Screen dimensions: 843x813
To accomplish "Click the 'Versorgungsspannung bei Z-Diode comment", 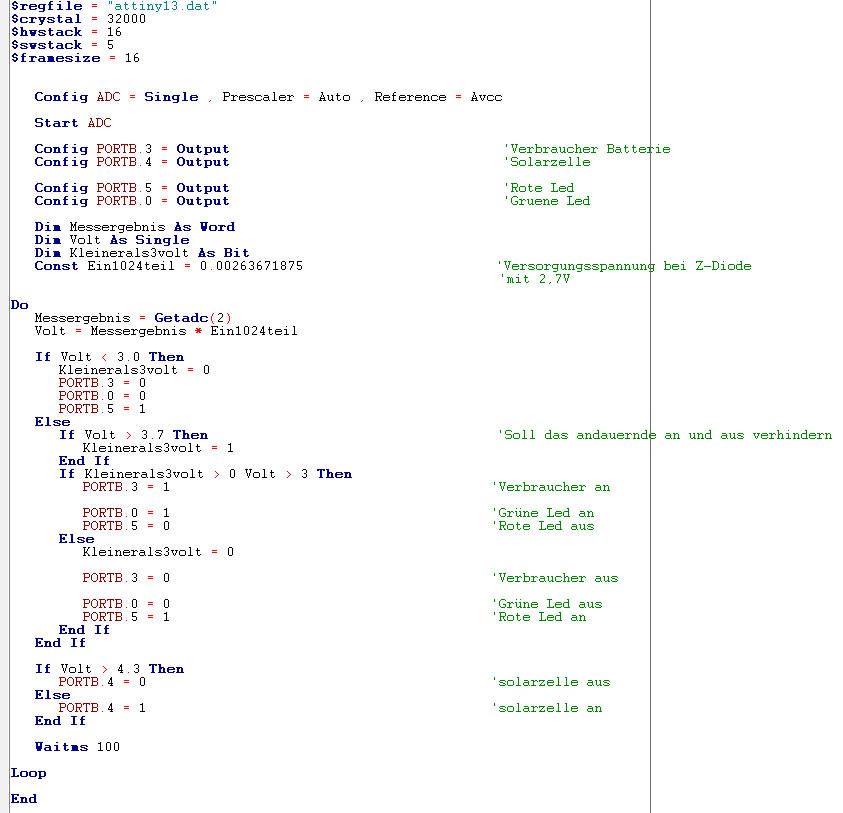I will point(625,266).
